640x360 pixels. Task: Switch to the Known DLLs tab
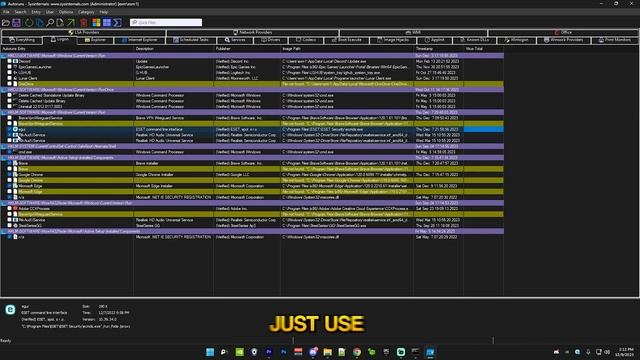point(474,40)
